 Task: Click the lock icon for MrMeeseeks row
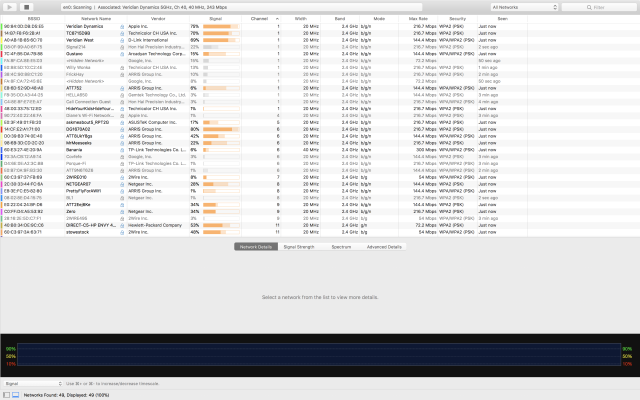point(122,143)
